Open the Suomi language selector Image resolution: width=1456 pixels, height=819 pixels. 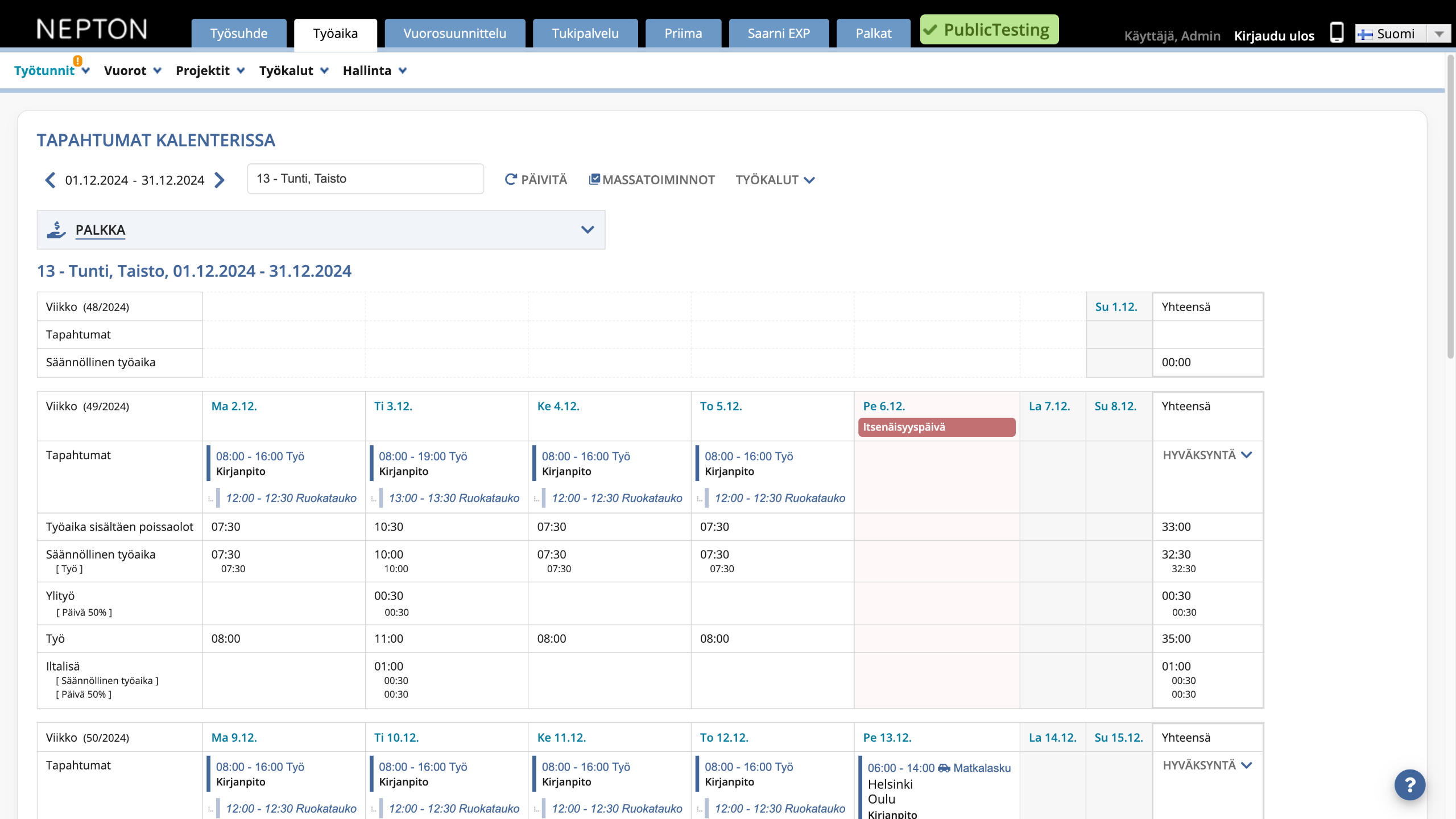1403,34
